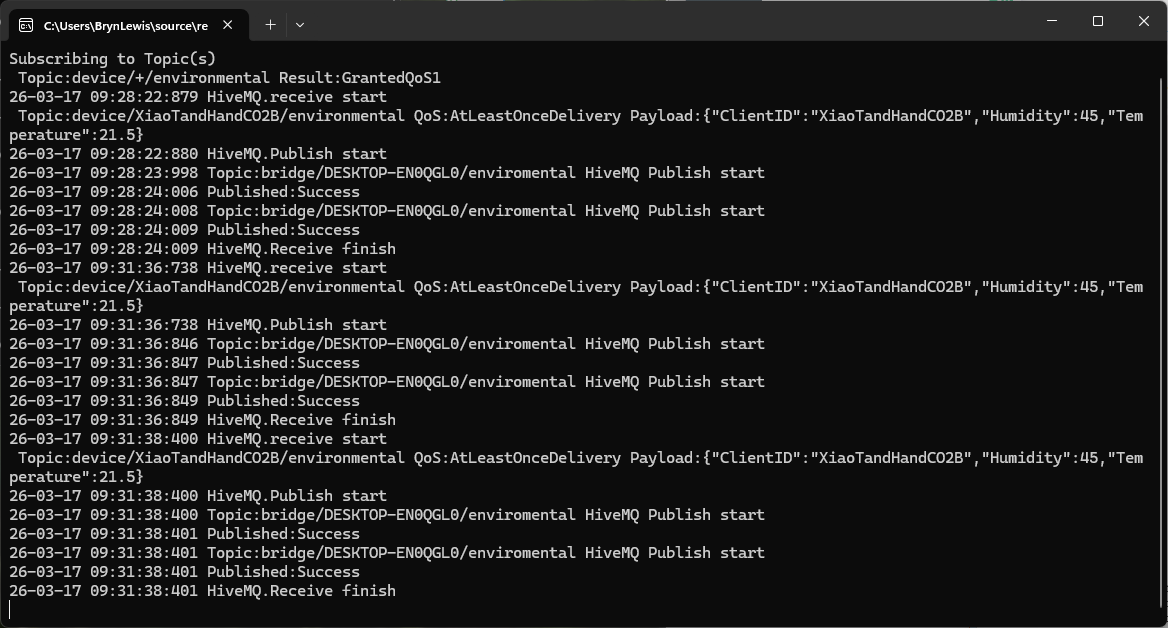
Task: Close the terminal window
Action: [1144, 21]
